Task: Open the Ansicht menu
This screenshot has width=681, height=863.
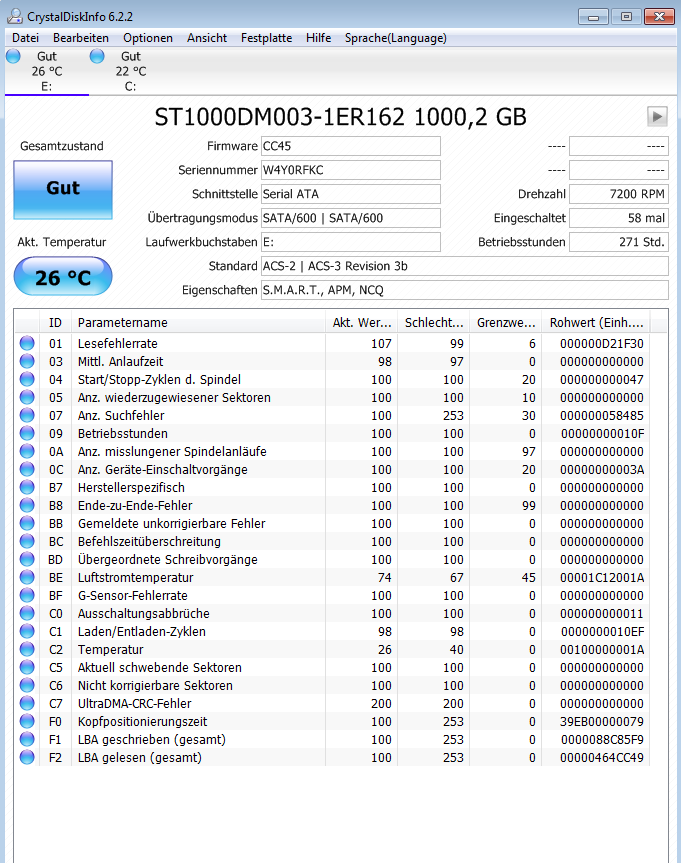Action: (x=207, y=38)
